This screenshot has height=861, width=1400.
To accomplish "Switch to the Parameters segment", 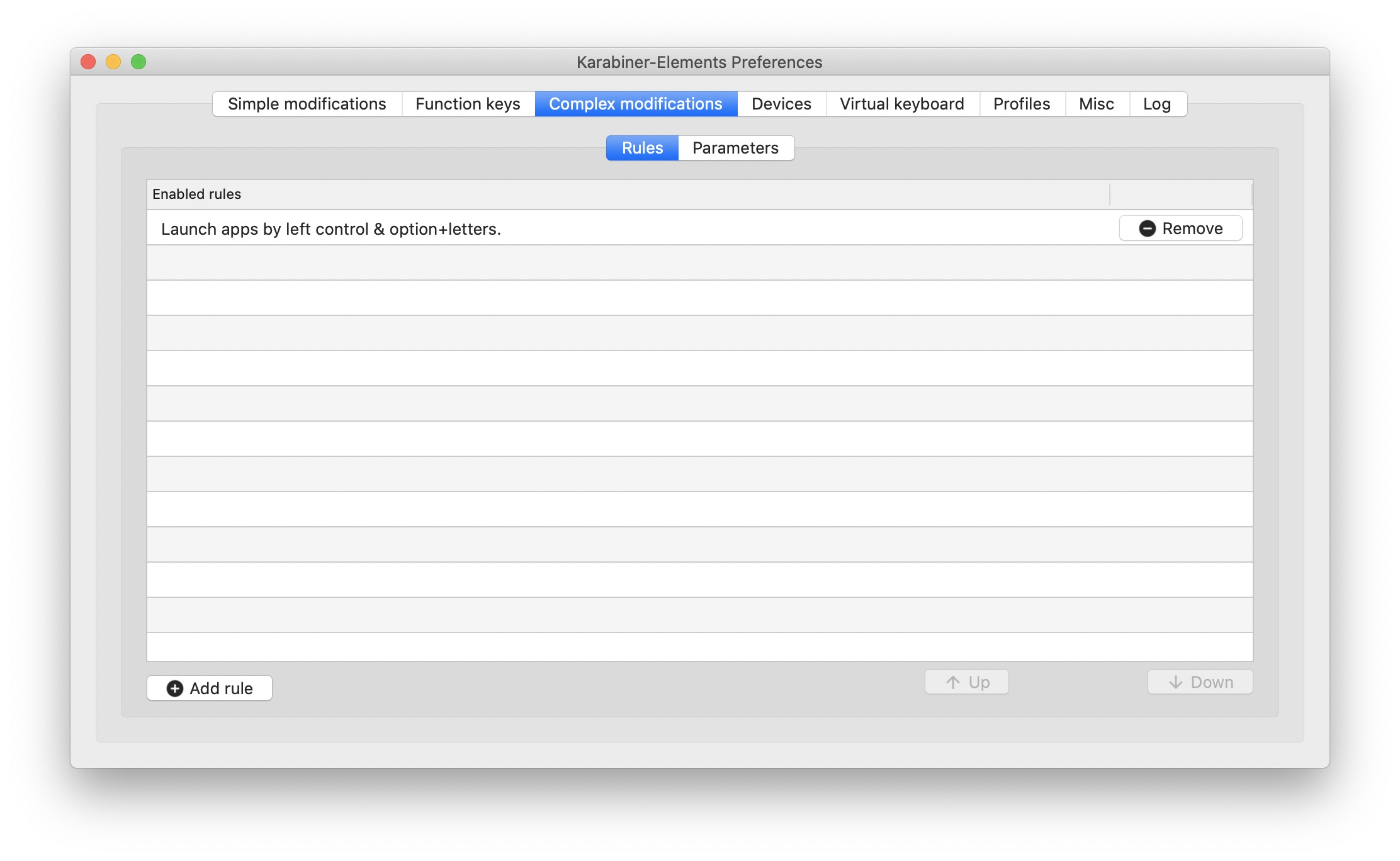I will 735,148.
